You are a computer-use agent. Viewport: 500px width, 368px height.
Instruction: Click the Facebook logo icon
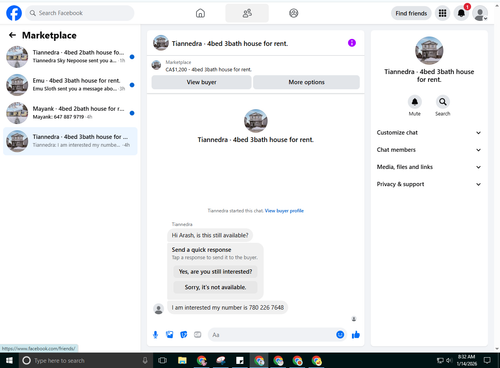(x=14, y=13)
